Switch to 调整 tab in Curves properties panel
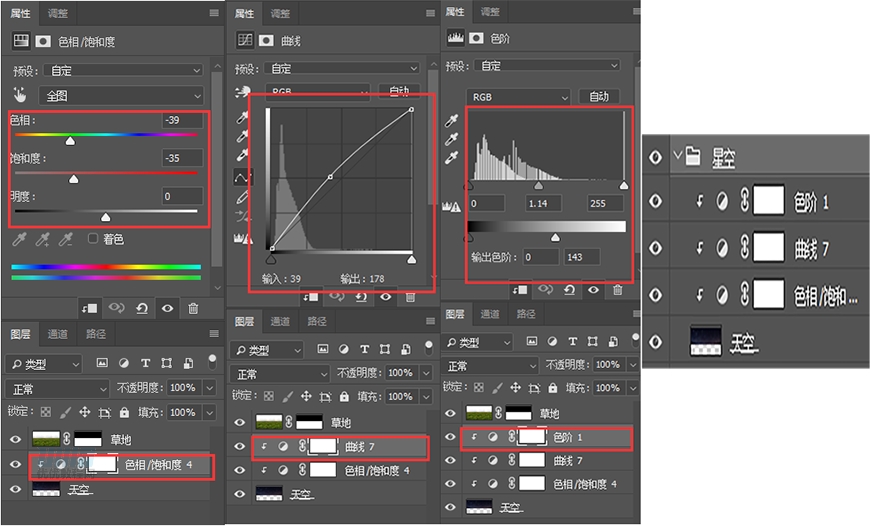This screenshot has width=870, height=526. coord(280,13)
